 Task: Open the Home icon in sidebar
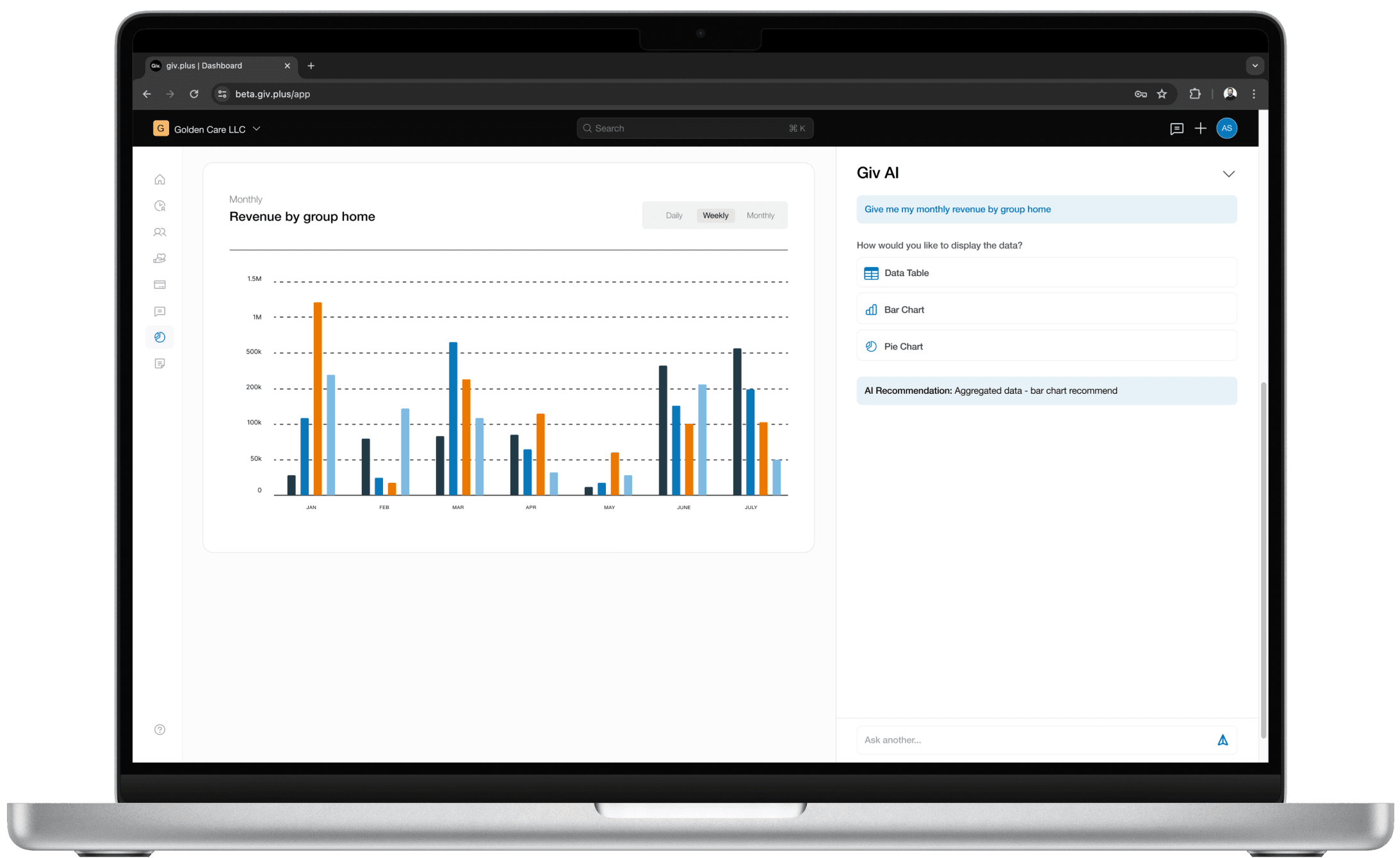click(x=159, y=179)
